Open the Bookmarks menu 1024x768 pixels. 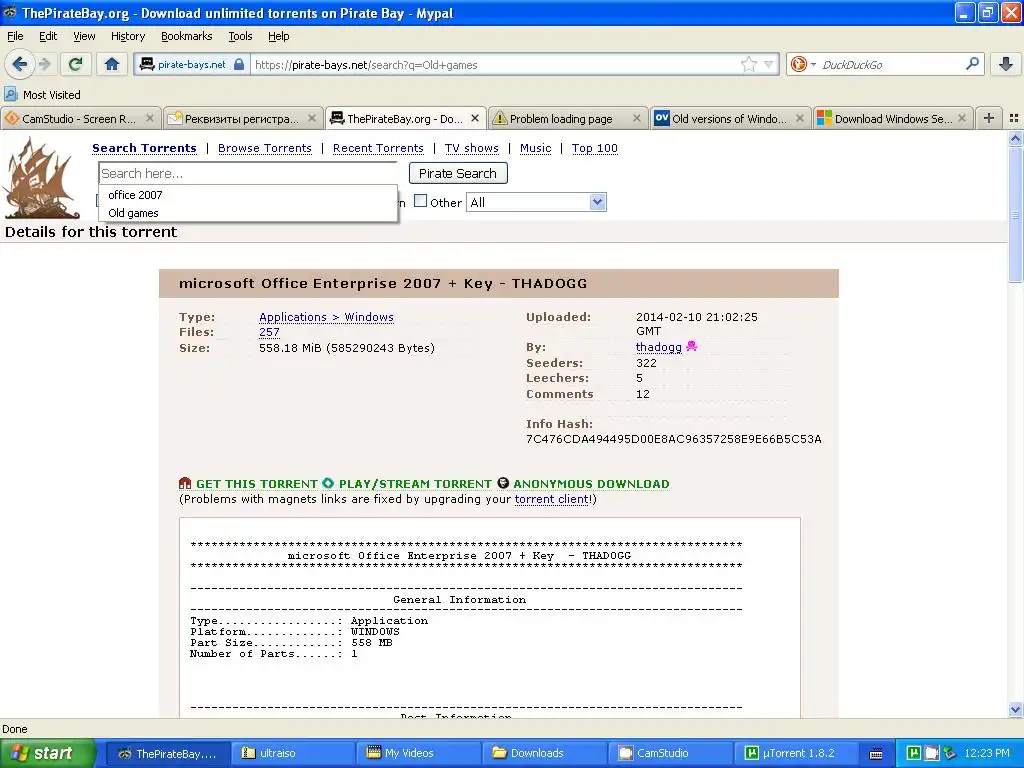click(x=186, y=36)
